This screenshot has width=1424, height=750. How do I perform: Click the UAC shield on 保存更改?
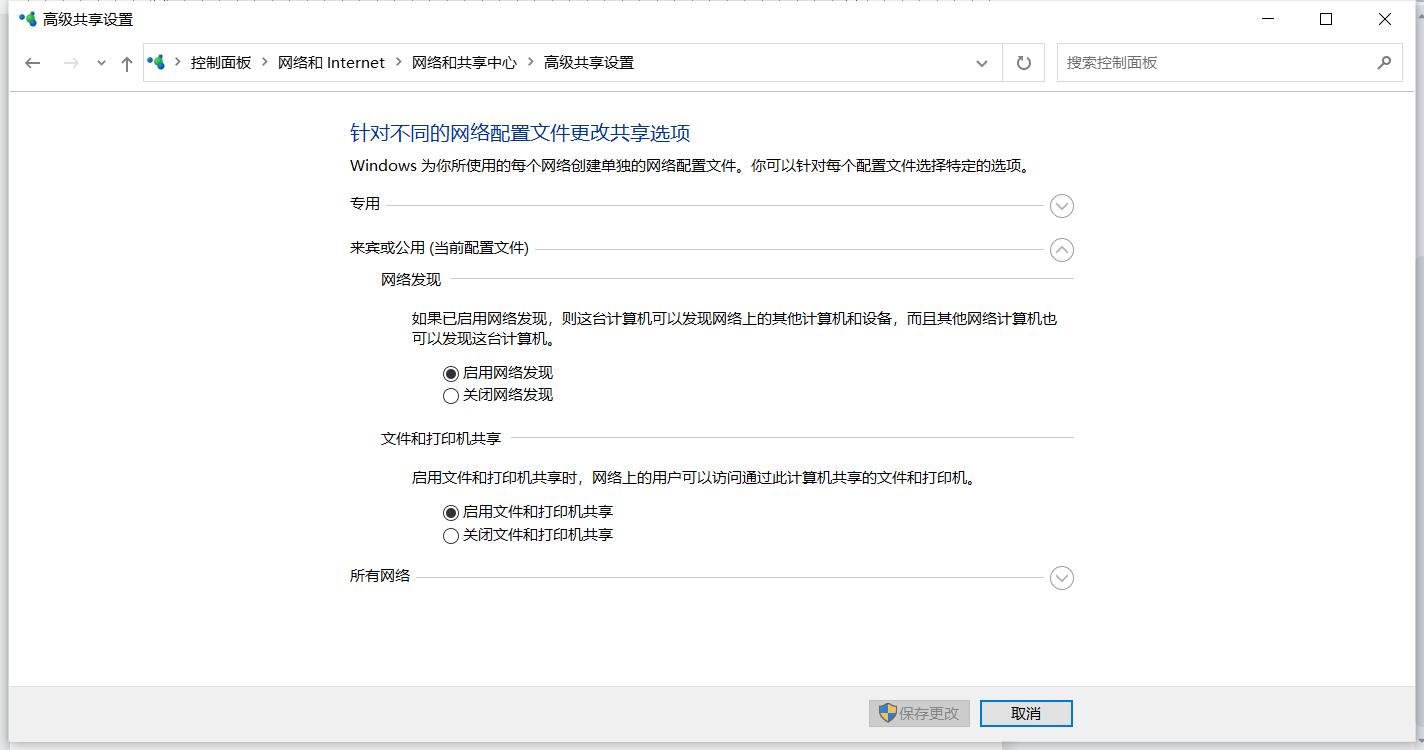[x=884, y=713]
